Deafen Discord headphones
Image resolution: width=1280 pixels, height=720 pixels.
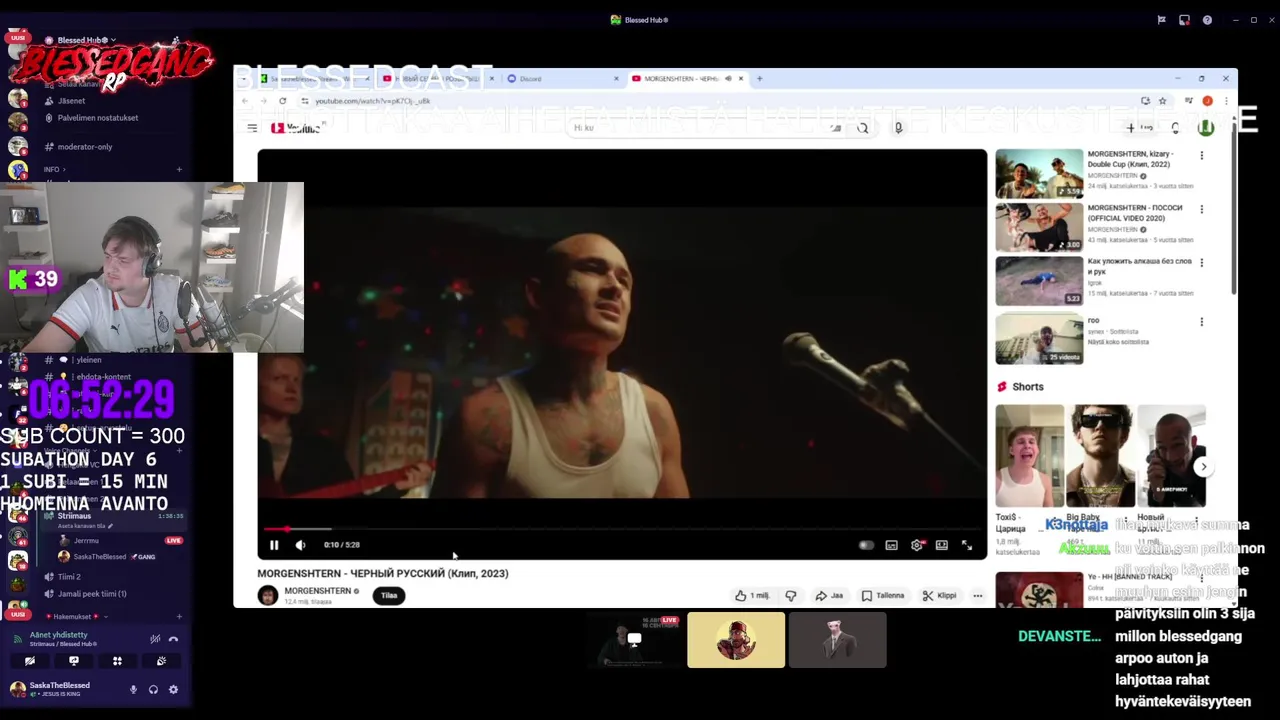pyautogui.click(x=153, y=690)
